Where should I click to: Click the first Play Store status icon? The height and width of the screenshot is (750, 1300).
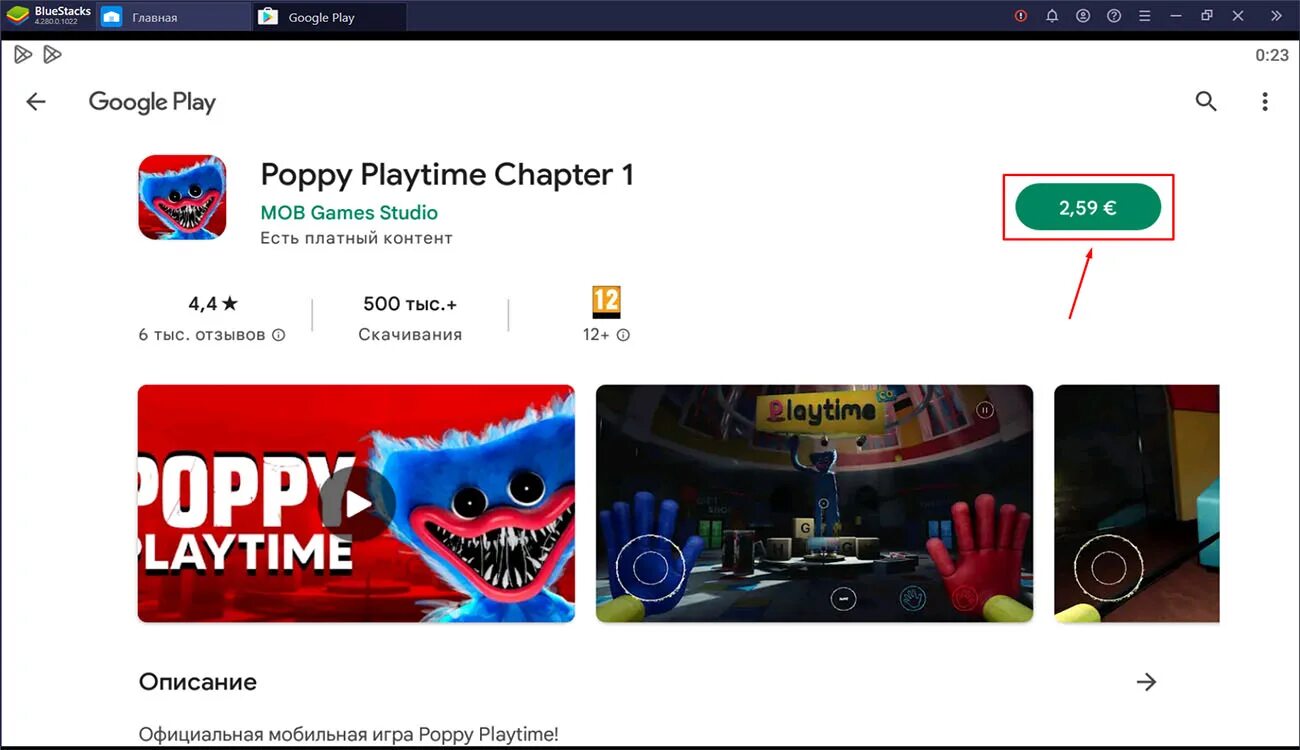click(23, 54)
